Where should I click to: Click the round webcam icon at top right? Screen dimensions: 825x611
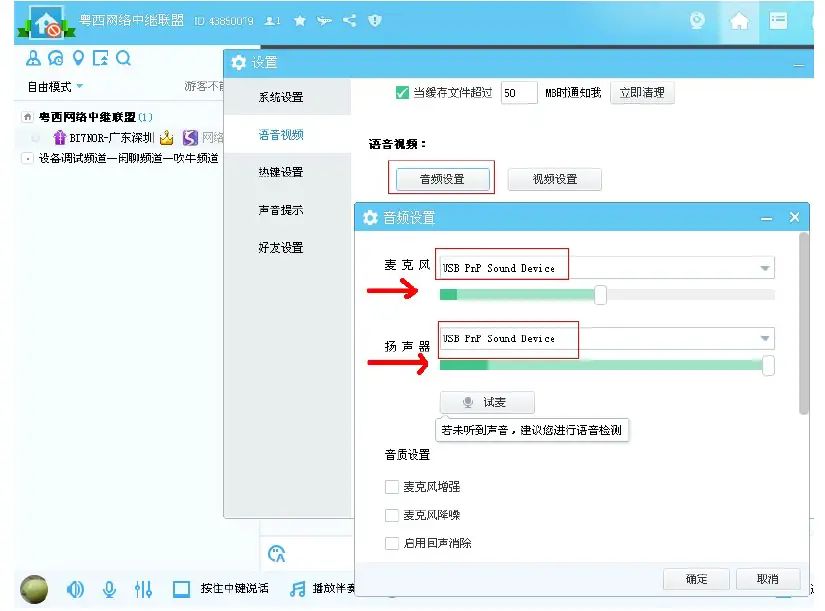(697, 21)
